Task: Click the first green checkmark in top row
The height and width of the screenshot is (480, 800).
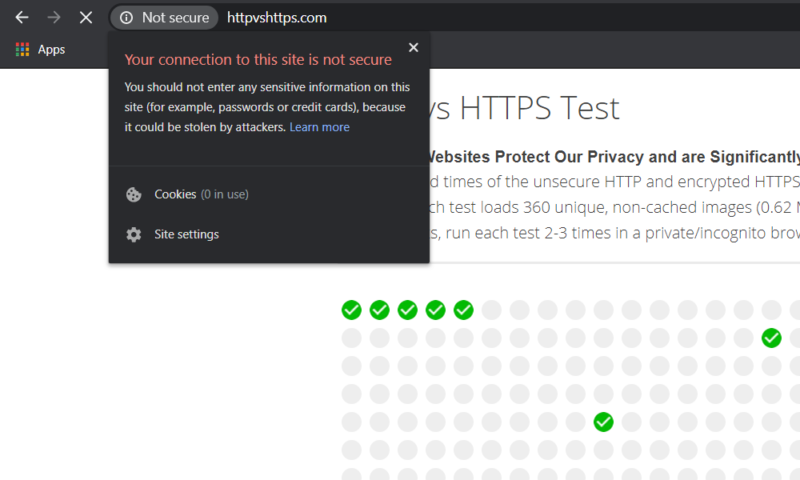Action: (352, 310)
